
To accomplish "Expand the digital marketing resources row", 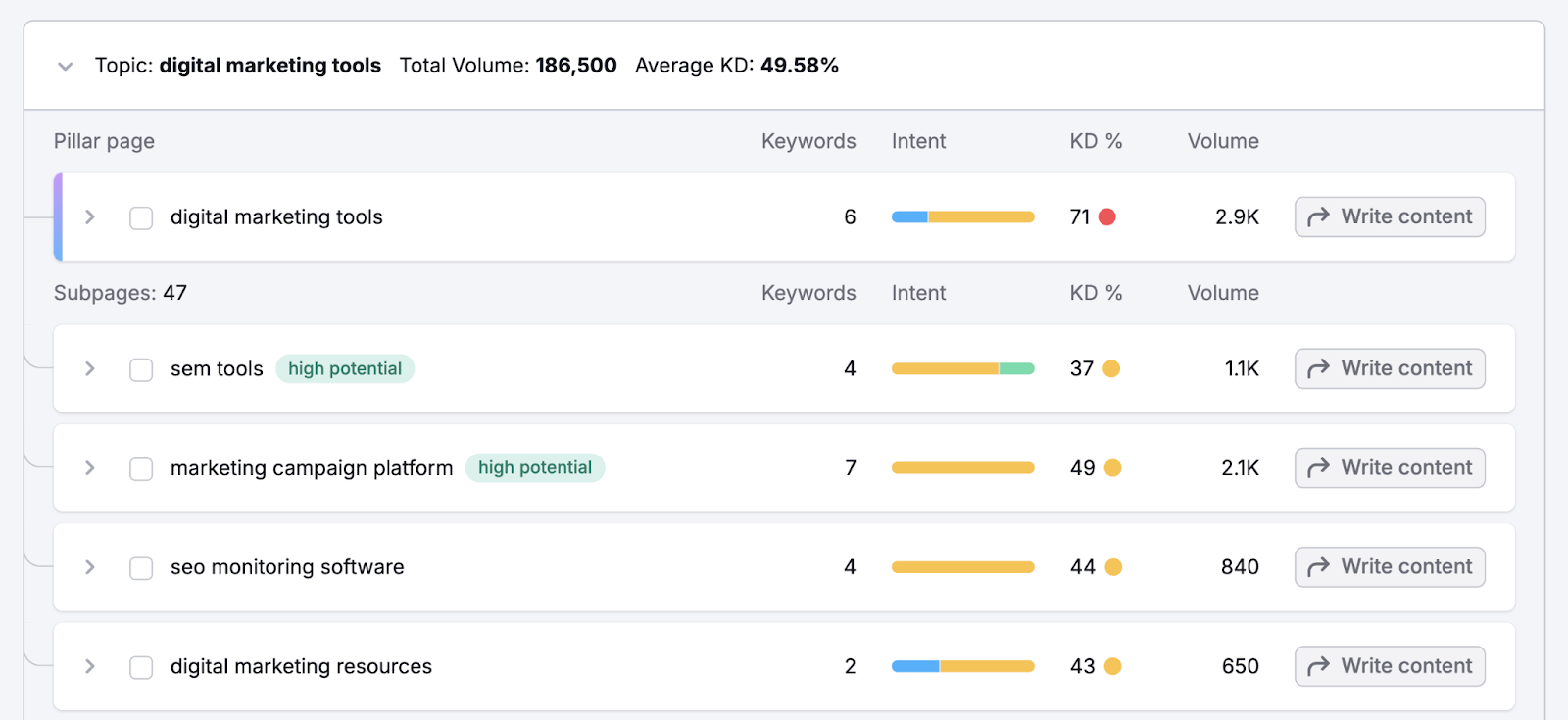I will [x=90, y=666].
